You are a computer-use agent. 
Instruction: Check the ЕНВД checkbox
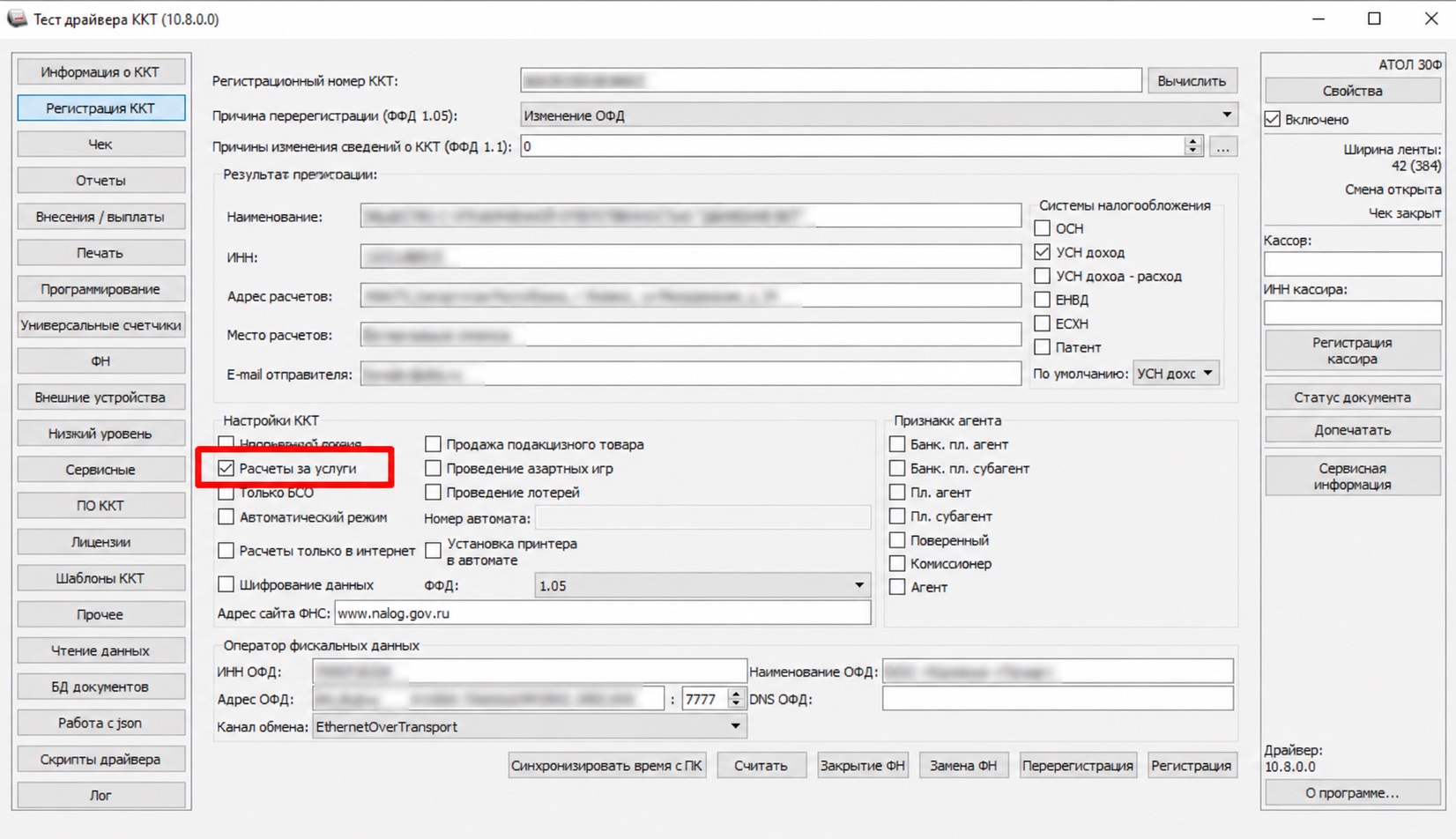pyautogui.click(x=1043, y=300)
